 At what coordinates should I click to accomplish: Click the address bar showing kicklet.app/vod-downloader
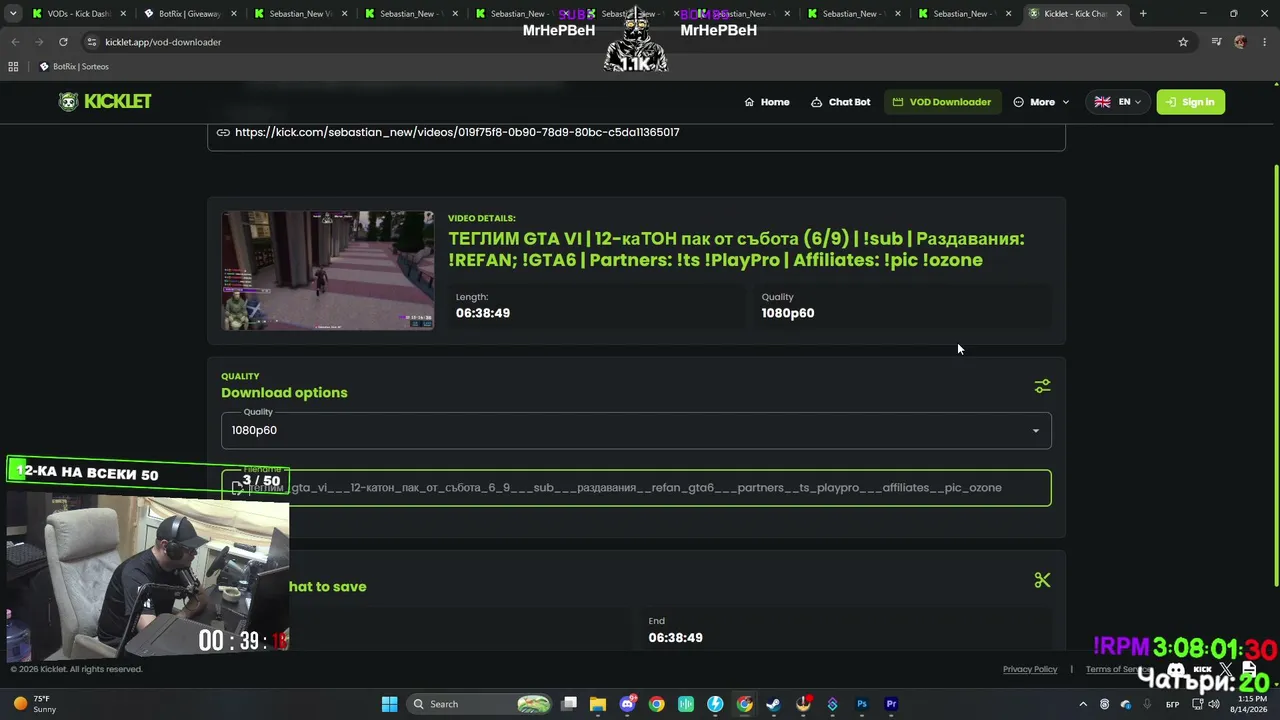click(640, 42)
